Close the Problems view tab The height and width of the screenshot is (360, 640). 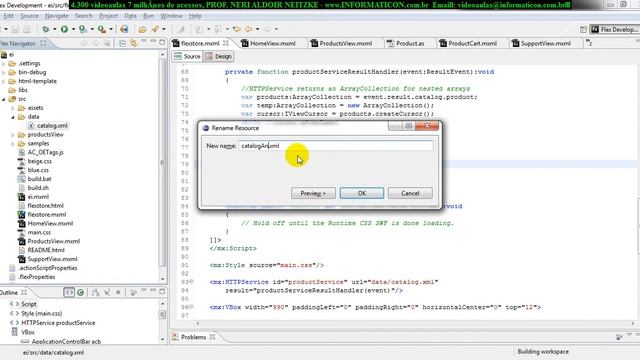212,337
